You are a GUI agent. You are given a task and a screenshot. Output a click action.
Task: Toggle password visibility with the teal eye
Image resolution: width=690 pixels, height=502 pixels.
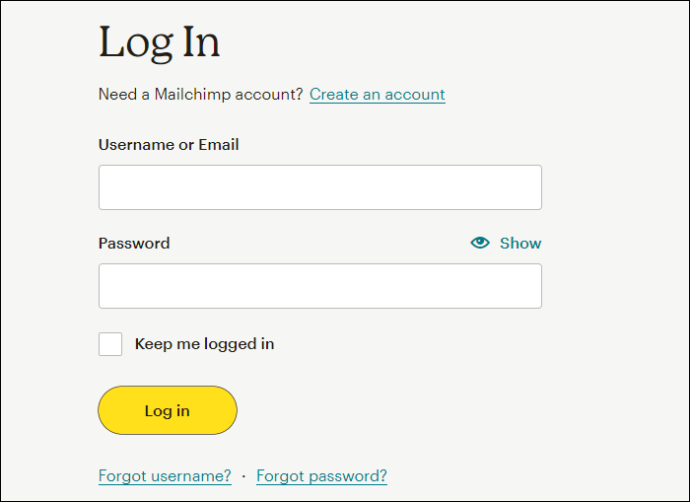pyautogui.click(x=480, y=242)
